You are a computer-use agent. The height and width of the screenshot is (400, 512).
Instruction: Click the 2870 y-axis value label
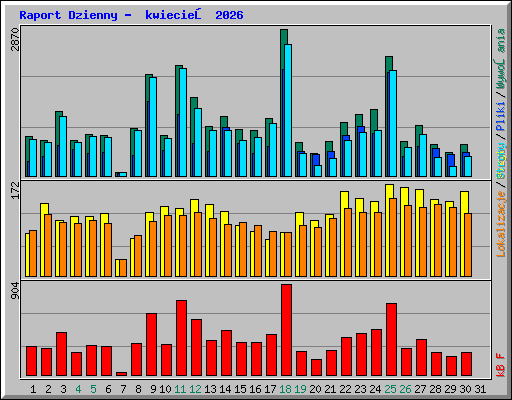(x=15, y=39)
